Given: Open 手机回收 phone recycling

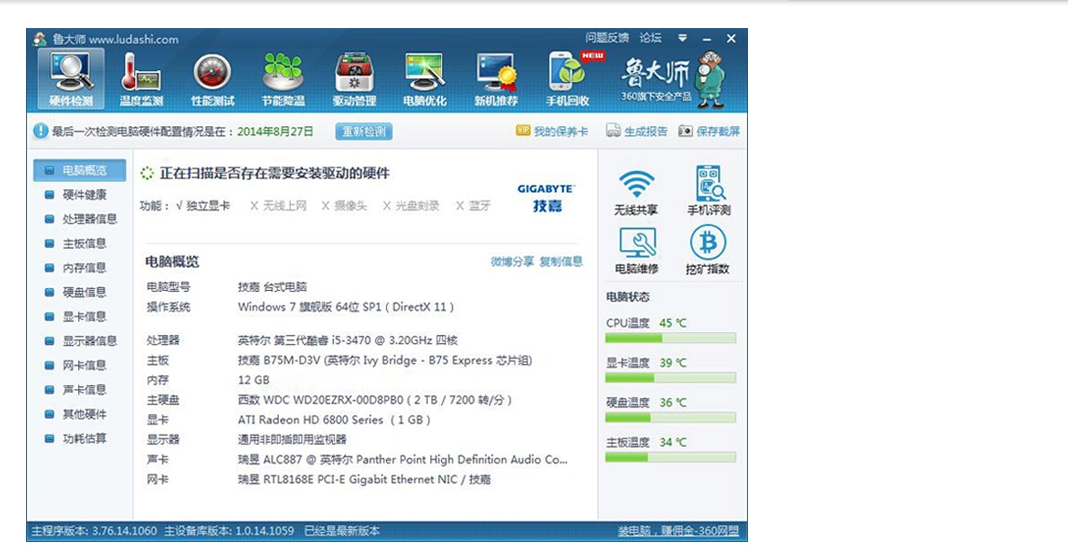Looking at the screenshot, I should pos(568,79).
